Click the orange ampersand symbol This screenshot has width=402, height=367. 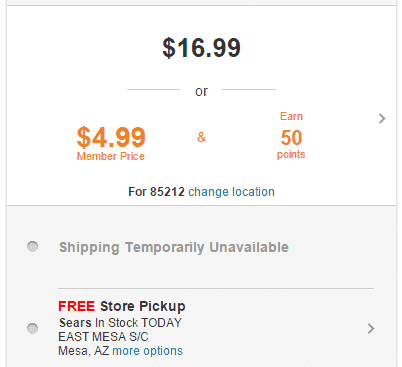coord(201,137)
